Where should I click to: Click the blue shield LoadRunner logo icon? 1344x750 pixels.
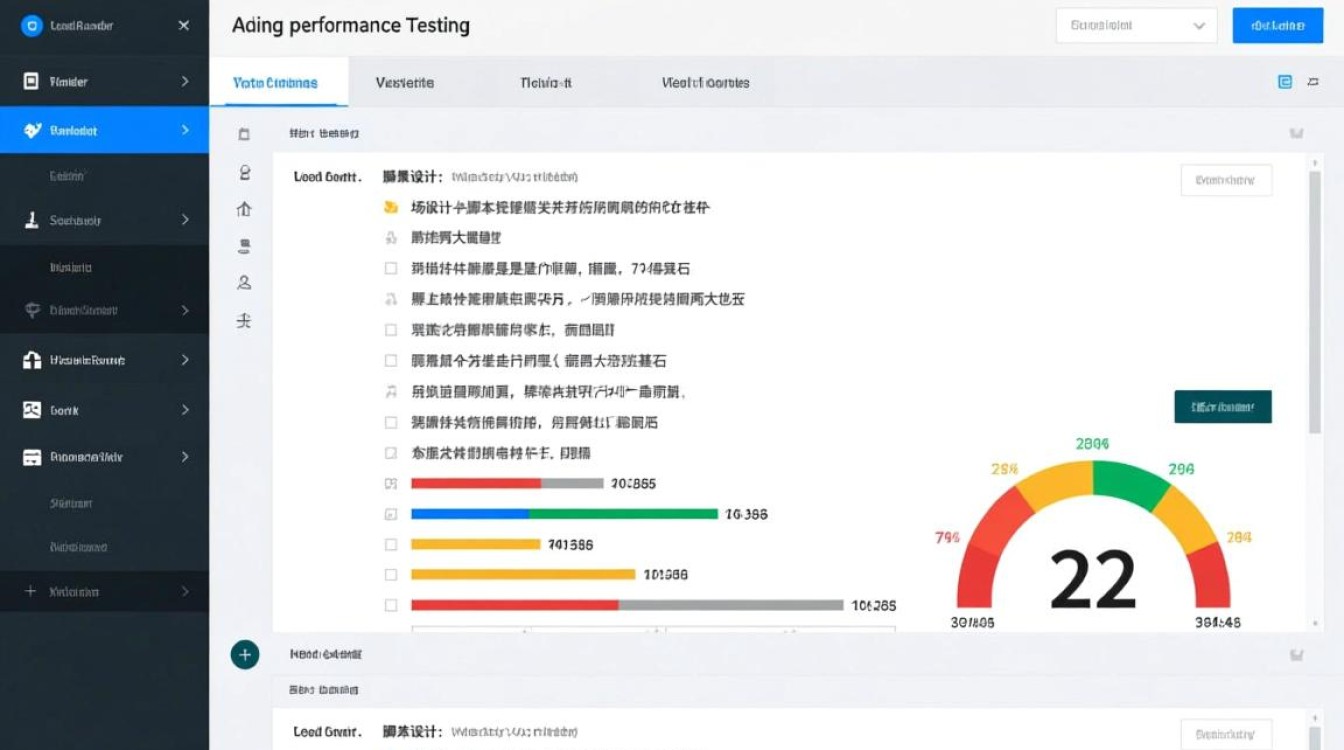(x=31, y=26)
